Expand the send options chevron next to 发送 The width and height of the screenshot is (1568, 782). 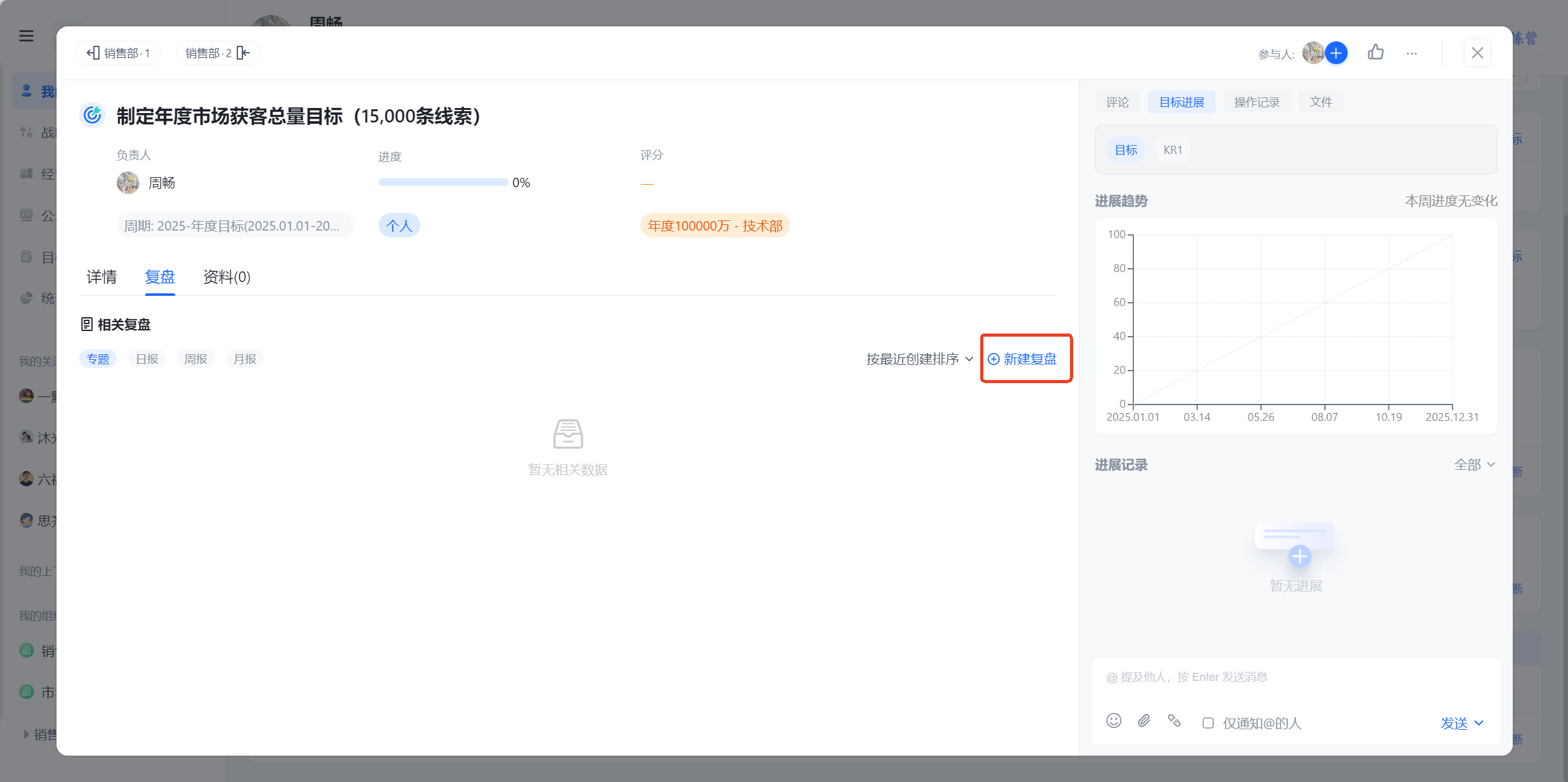[1479, 724]
